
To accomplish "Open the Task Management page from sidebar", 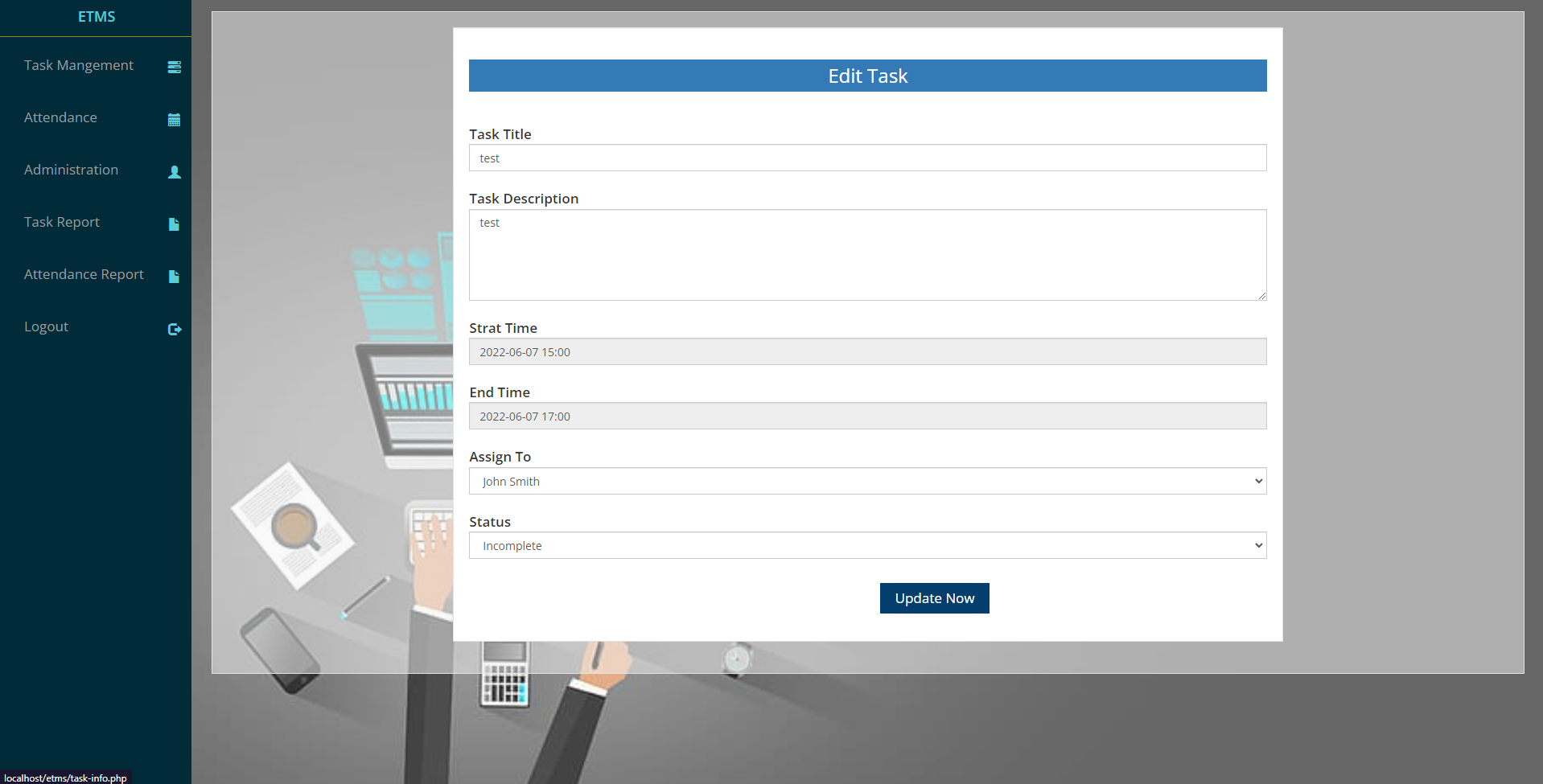I will pyautogui.click(x=78, y=65).
